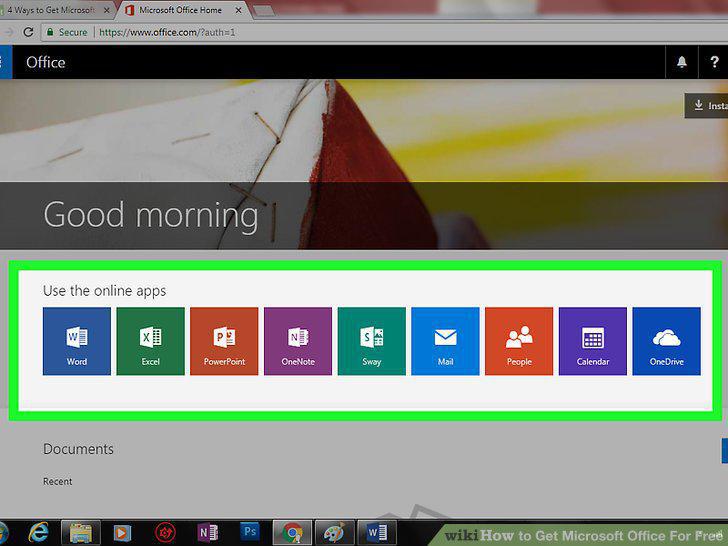
Task: Close the 4 Ways to Get Microsoft tab
Action: pyautogui.click(x=106, y=10)
